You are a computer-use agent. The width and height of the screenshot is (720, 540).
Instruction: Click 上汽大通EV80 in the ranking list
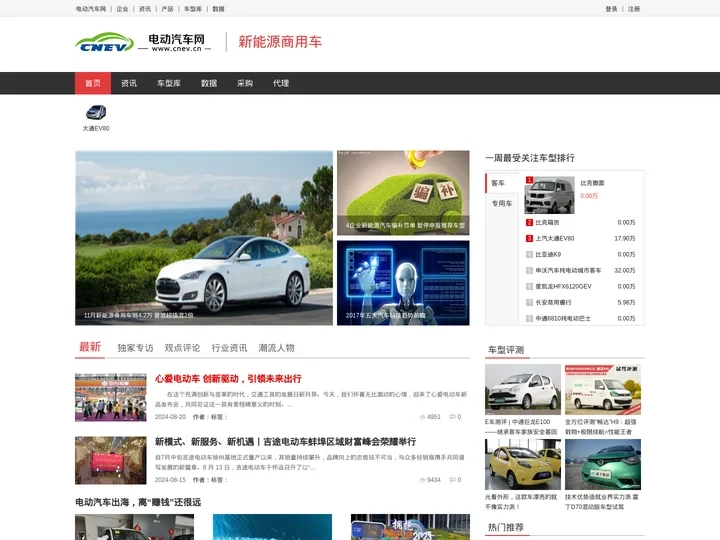(x=555, y=238)
